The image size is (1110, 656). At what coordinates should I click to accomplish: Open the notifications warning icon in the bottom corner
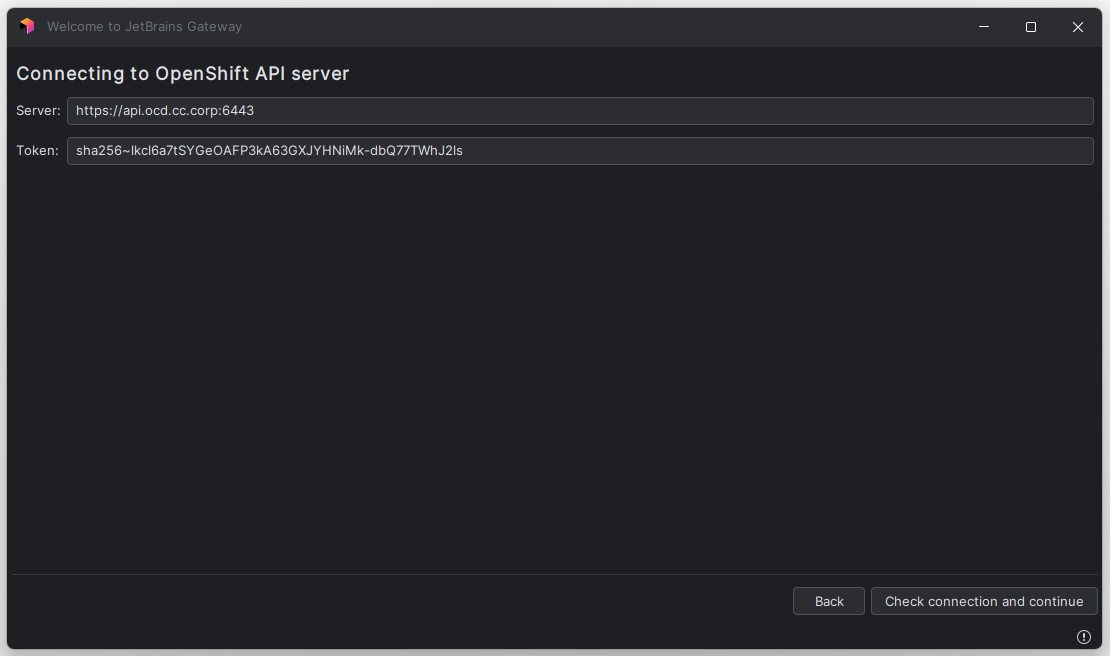[x=1083, y=637]
